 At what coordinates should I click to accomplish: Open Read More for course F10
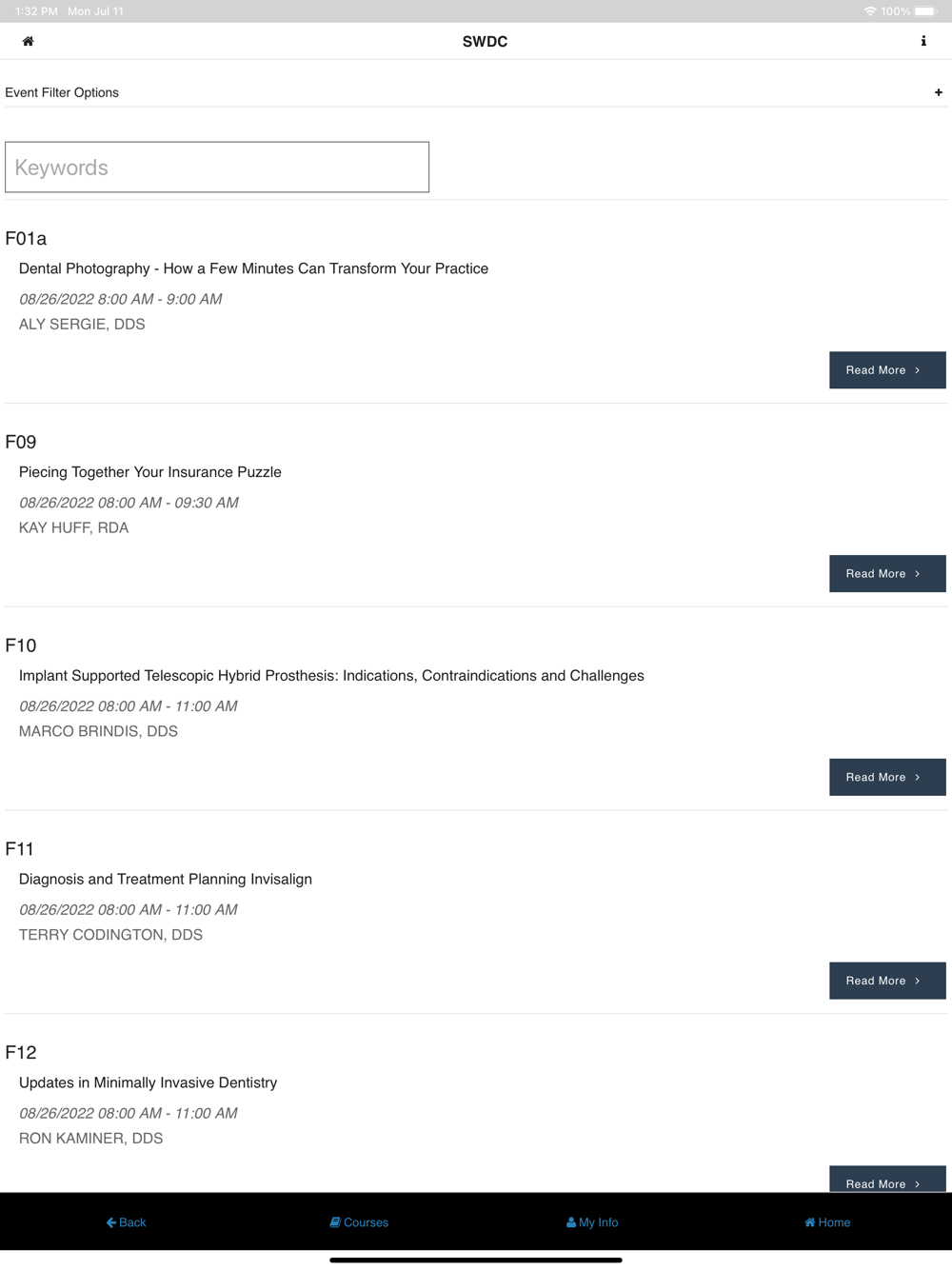tap(886, 778)
